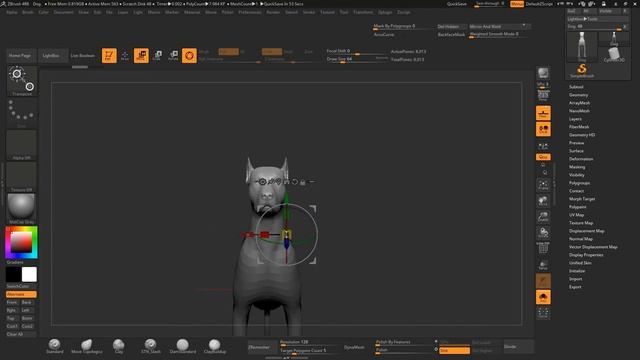This screenshot has height=360, width=640.
Task: Click the Xpose icon on right shelf
Action: coord(543,313)
